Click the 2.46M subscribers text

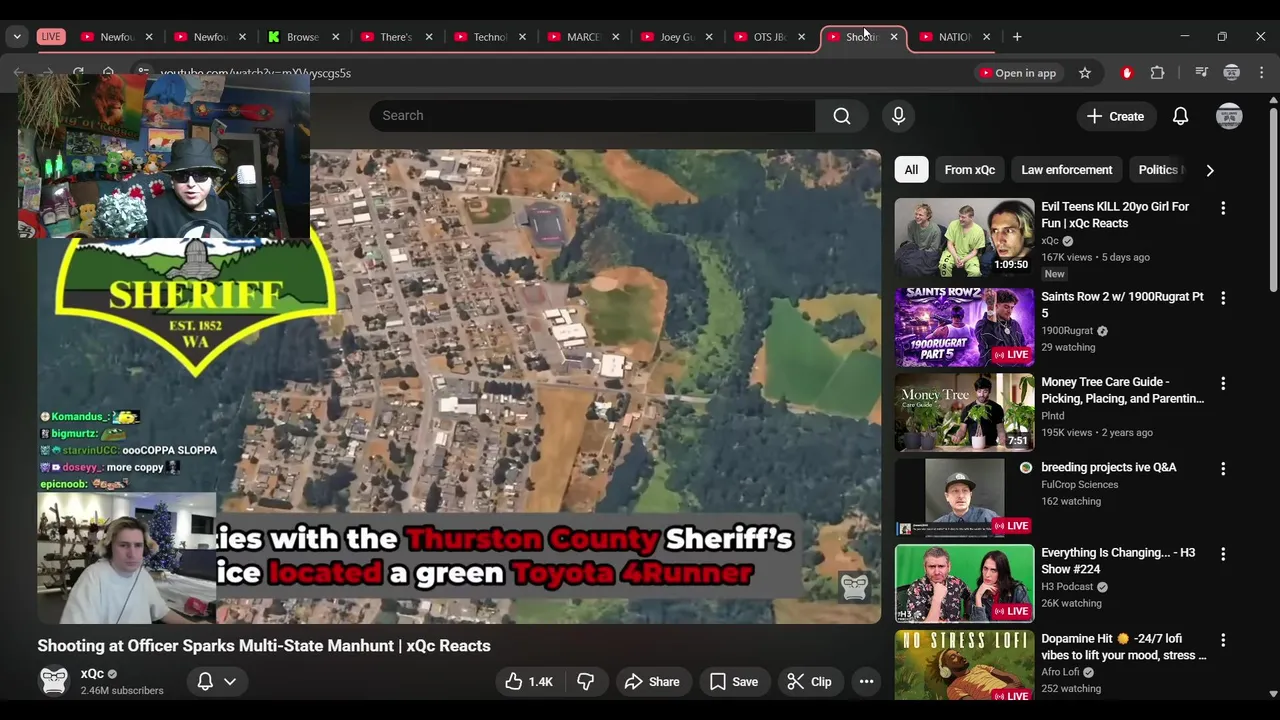click(122, 691)
